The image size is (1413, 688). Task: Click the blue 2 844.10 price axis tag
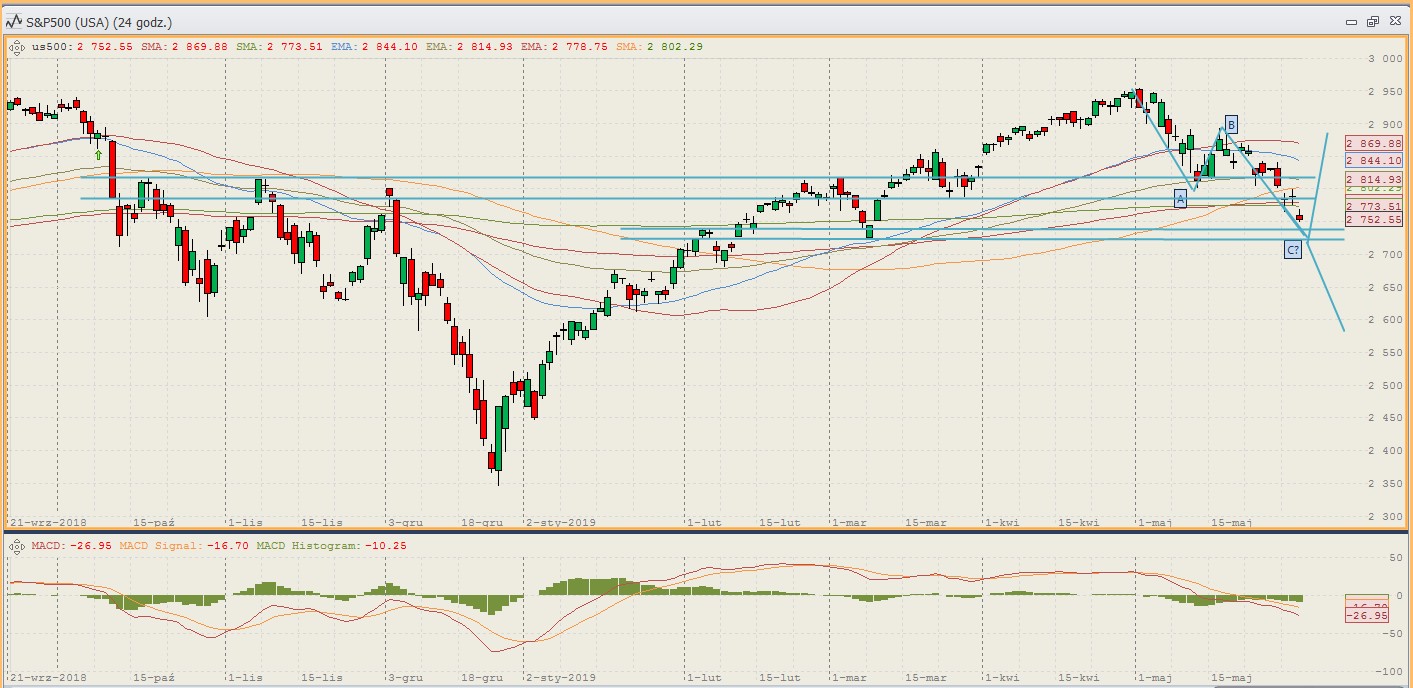1374,161
